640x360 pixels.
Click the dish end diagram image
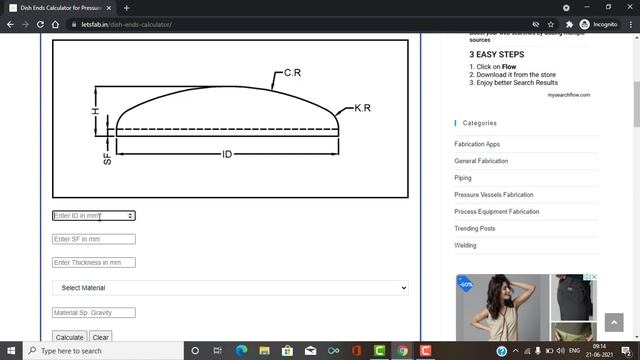(x=230, y=119)
